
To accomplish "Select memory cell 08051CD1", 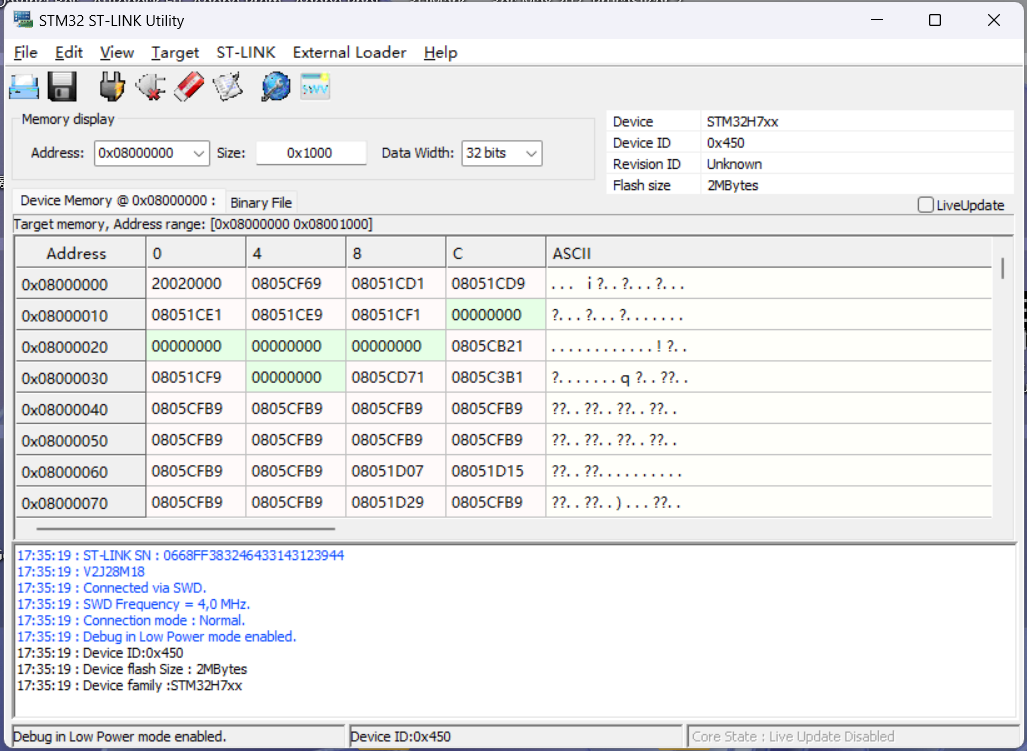I will coord(396,284).
